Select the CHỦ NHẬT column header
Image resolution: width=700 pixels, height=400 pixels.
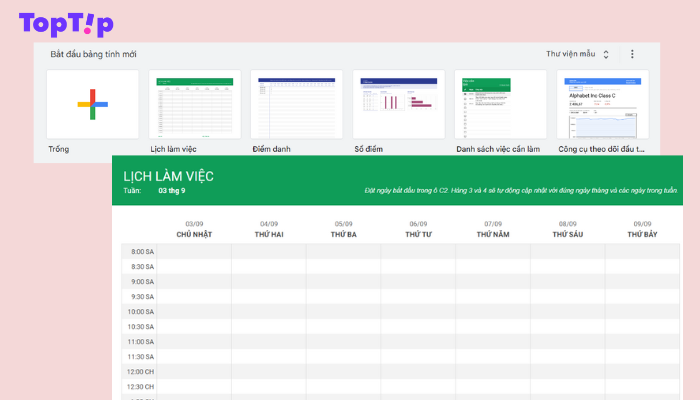[x=194, y=234]
